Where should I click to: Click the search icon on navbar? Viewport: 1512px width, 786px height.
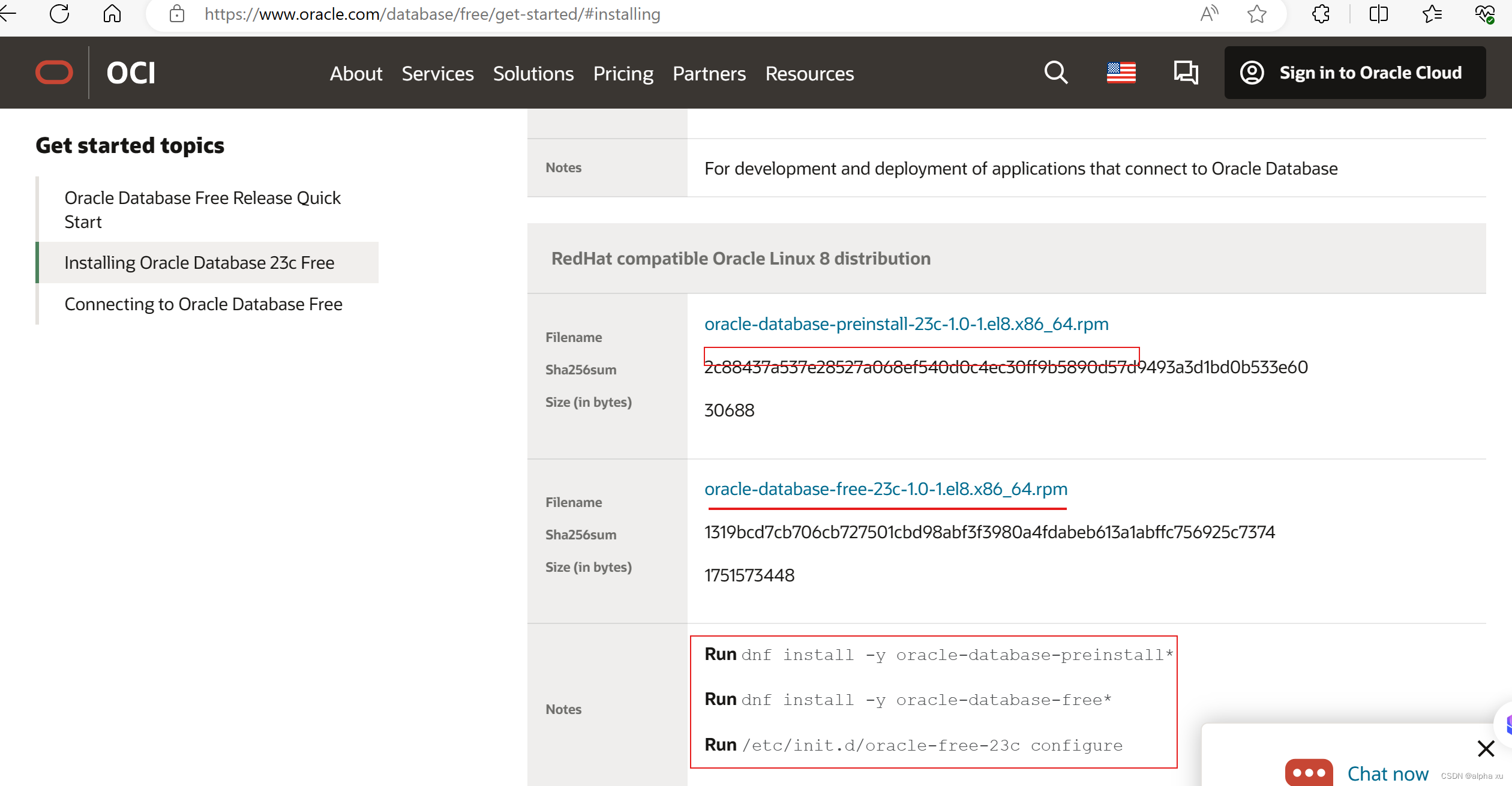tap(1056, 73)
